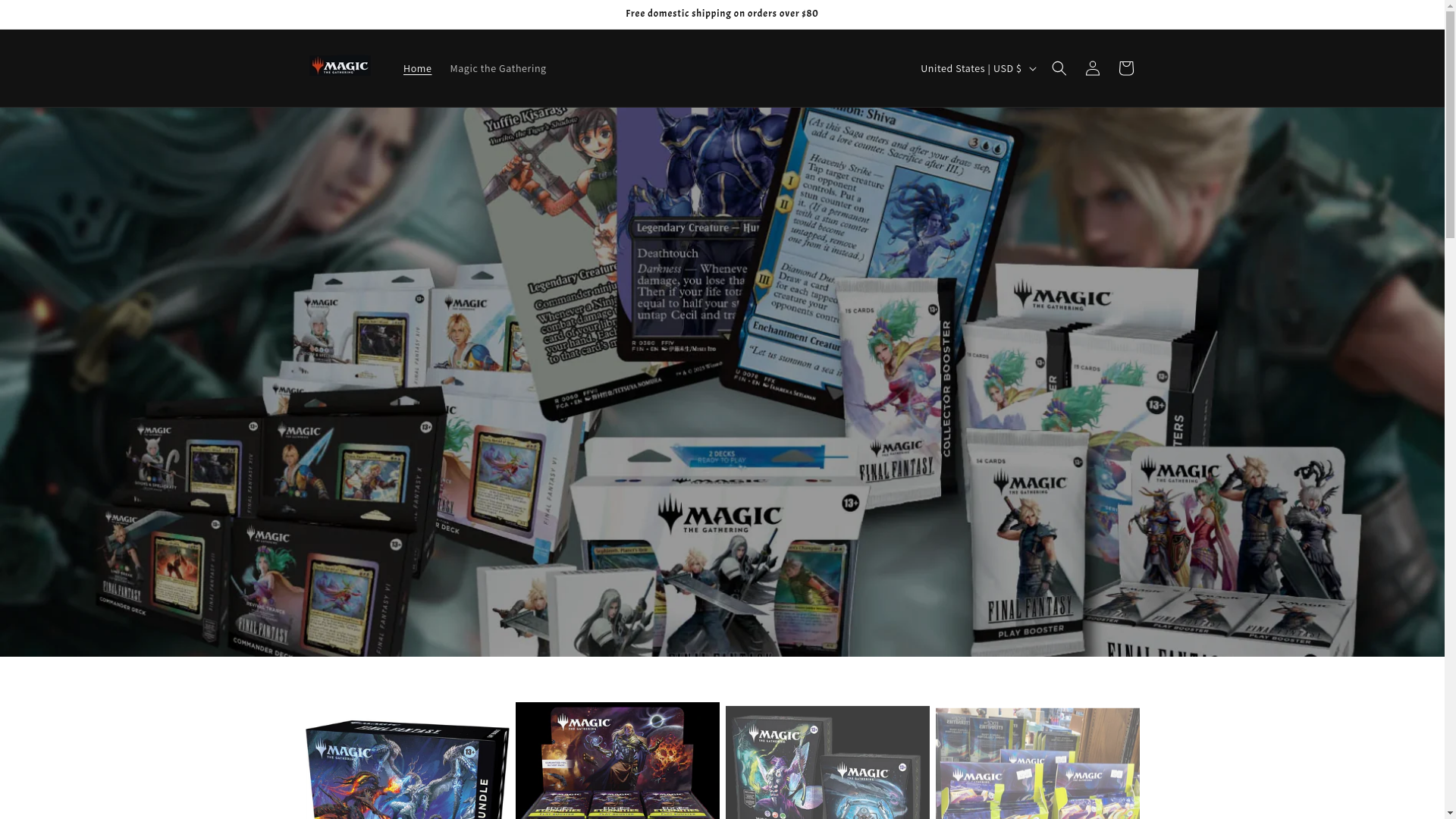This screenshot has height=819, width=1456.
Task: Expand the United States | USD $ selector
Action: coord(977,68)
